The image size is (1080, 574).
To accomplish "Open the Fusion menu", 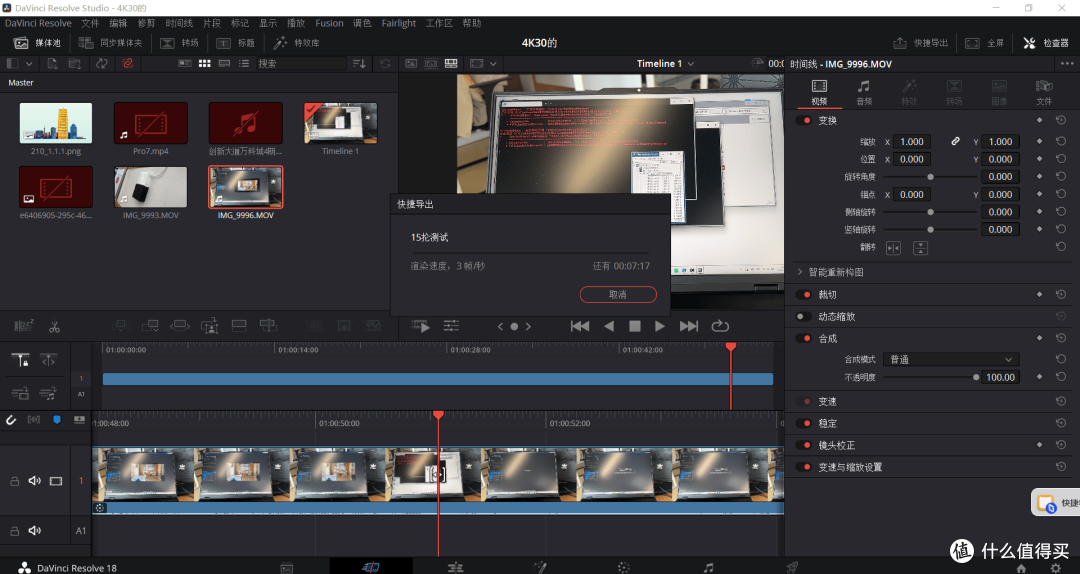I will [x=329, y=23].
